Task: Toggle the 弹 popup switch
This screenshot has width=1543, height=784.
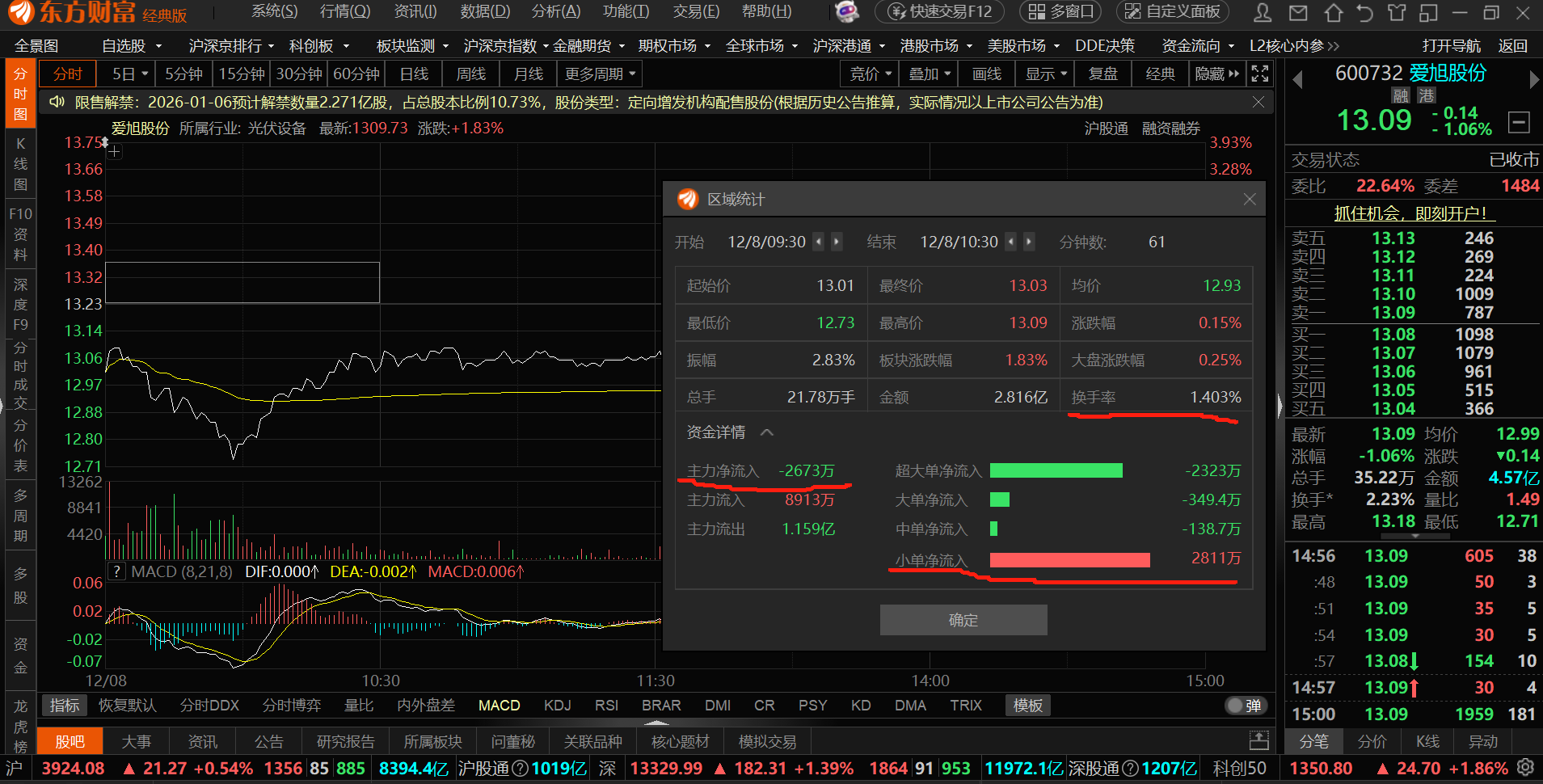Action: 1245,705
